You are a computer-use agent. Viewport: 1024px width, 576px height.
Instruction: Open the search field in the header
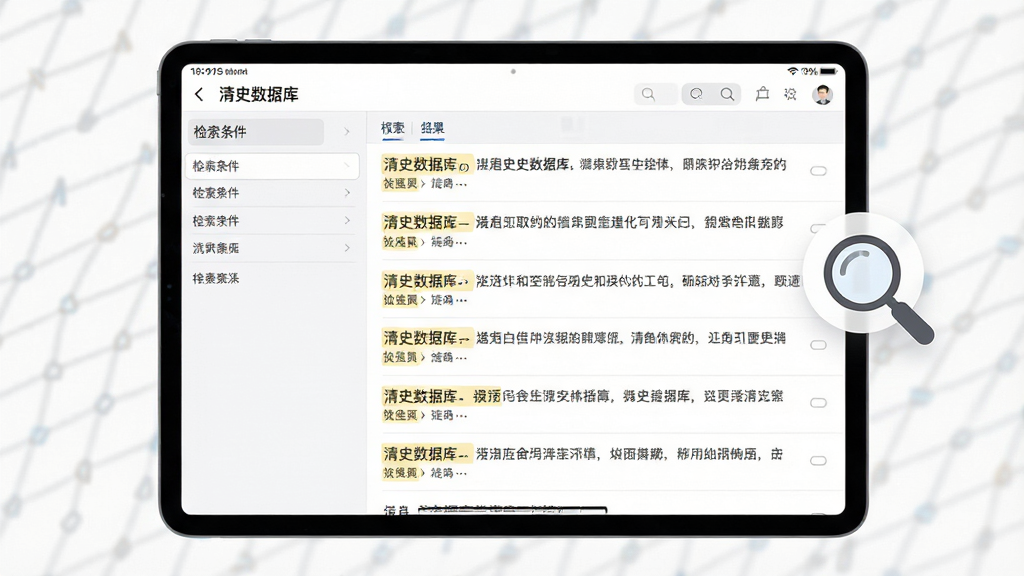coord(655,94)
